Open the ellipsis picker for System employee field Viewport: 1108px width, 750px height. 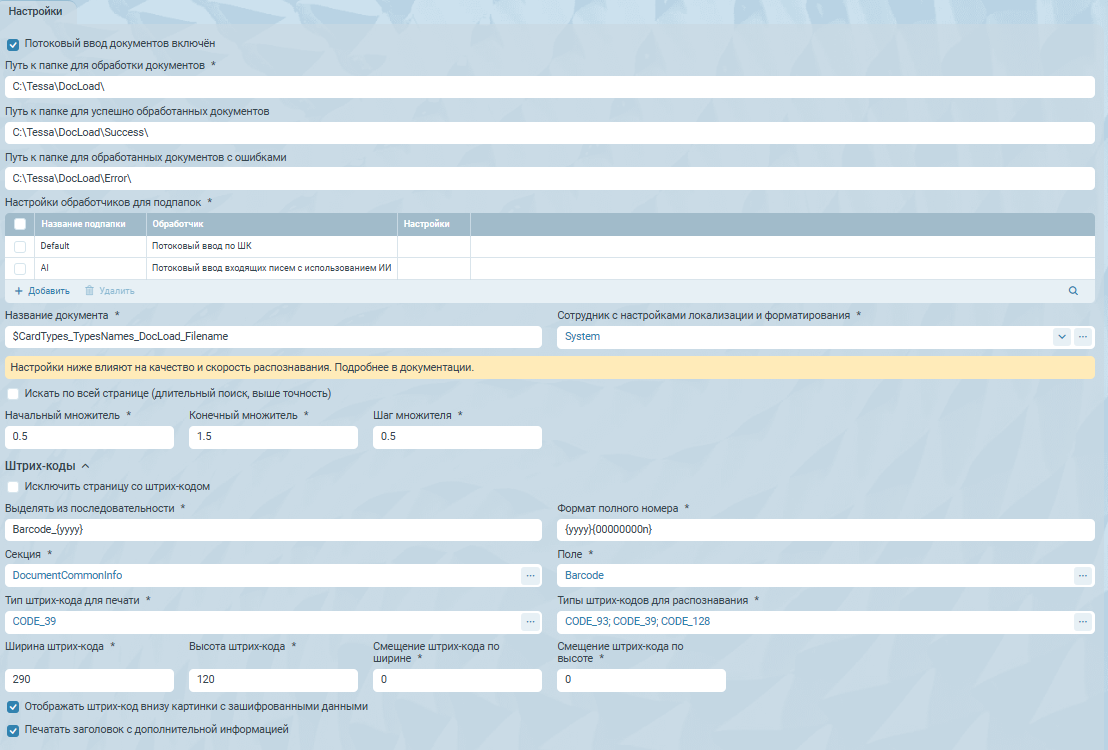coord(1082,337)
